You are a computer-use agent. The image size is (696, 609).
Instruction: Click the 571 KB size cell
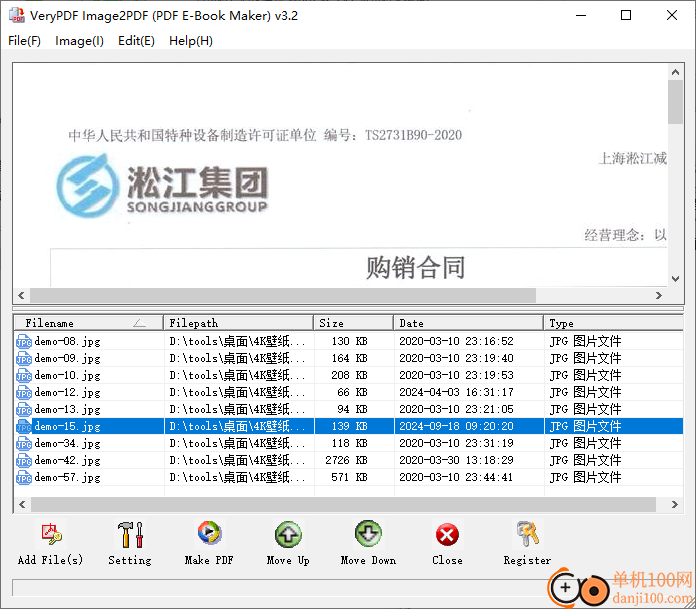coord(349,477)
